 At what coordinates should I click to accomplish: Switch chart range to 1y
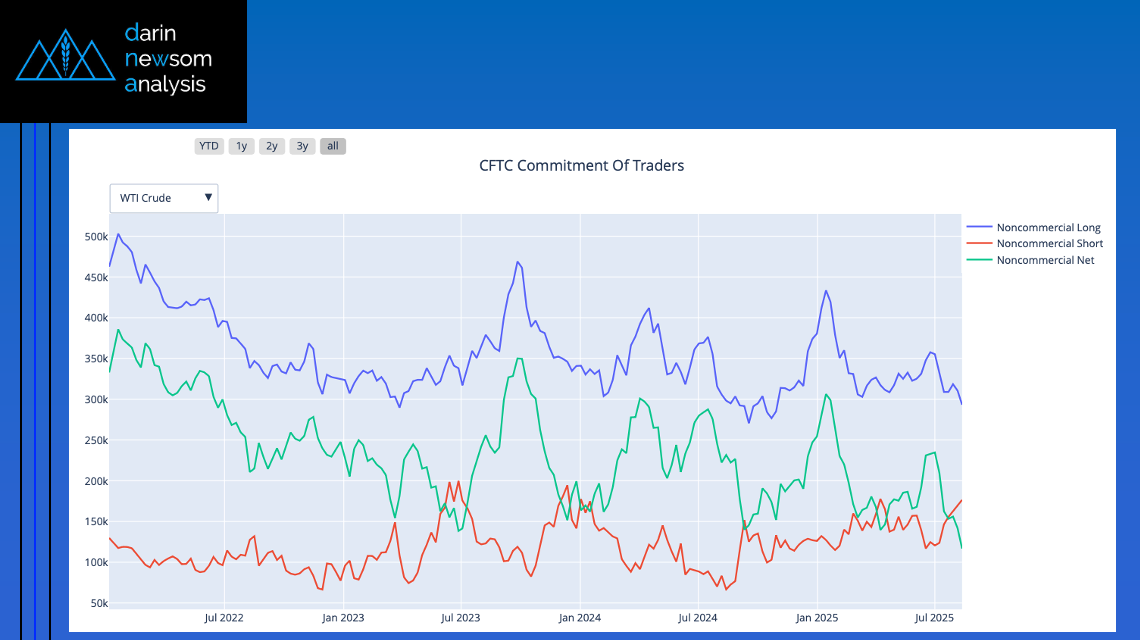[241, 146]
